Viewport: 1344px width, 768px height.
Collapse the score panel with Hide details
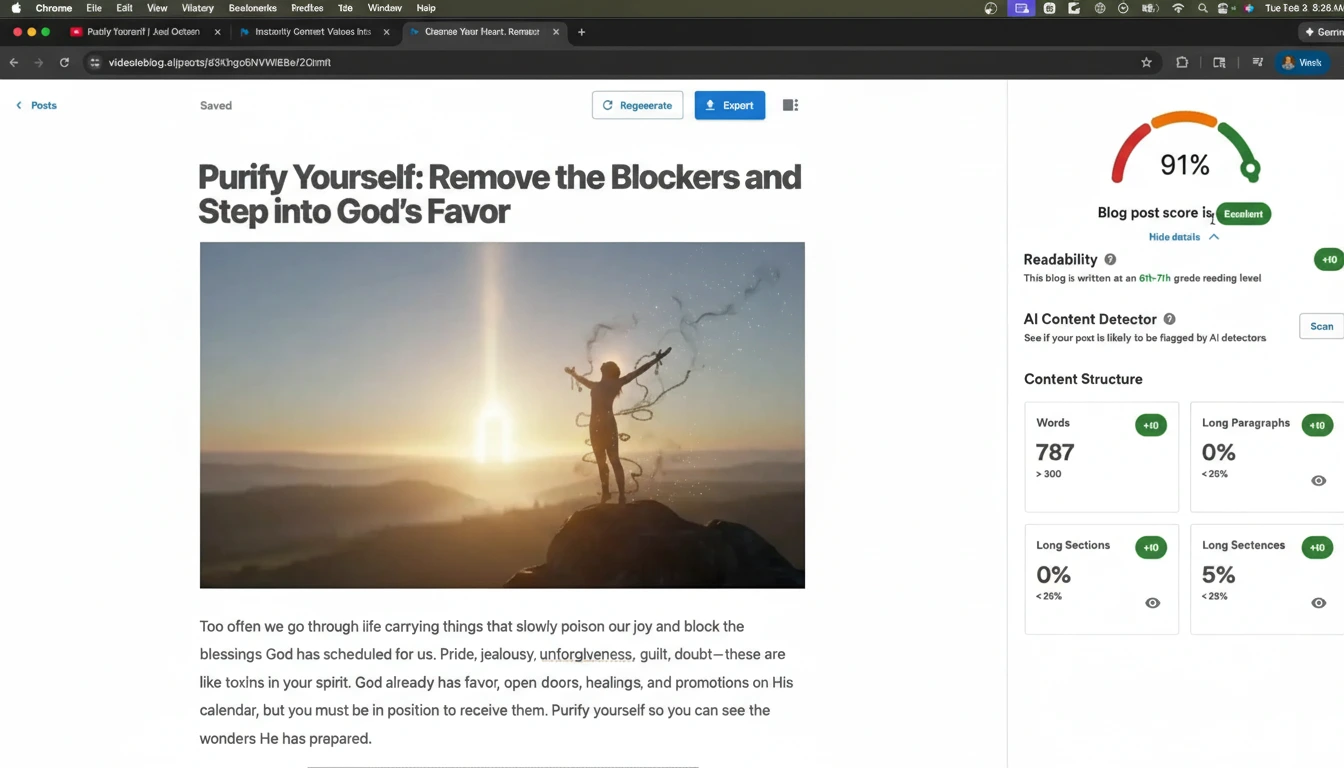click(1184, 237)
